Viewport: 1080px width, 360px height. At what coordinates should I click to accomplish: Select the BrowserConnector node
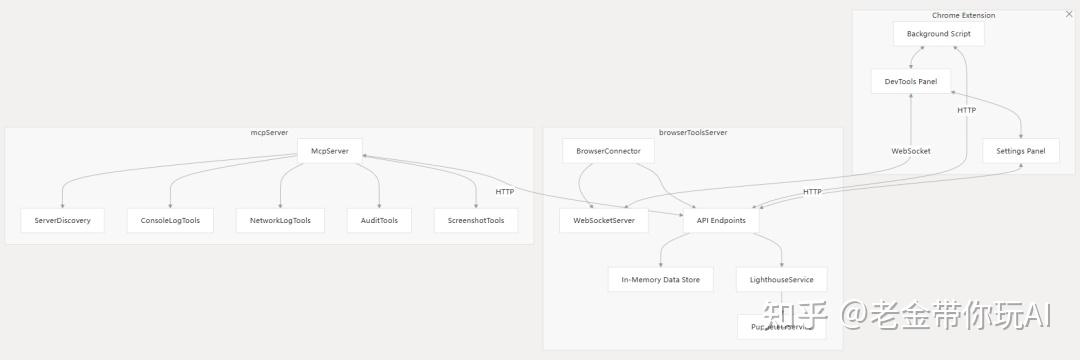(608, 151)
